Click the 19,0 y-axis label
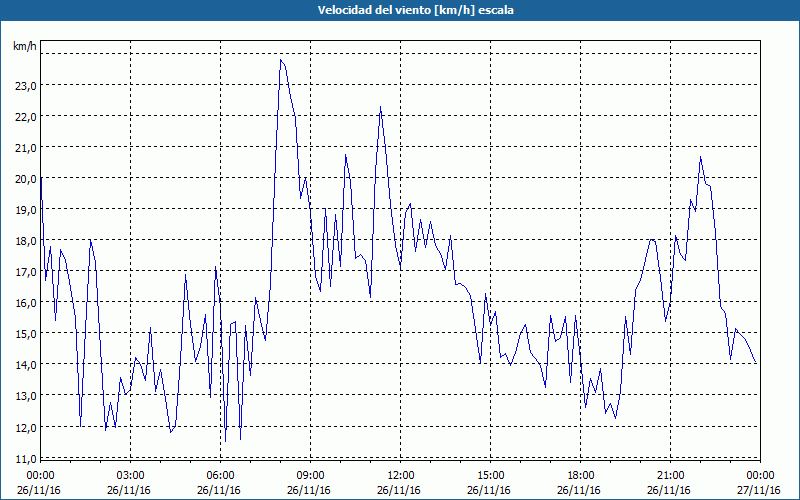 coord(26,210)
